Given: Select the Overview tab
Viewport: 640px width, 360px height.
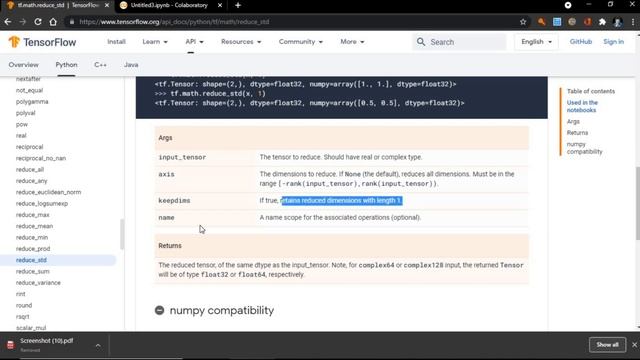Looking at the screenshot, I should 23,65.
